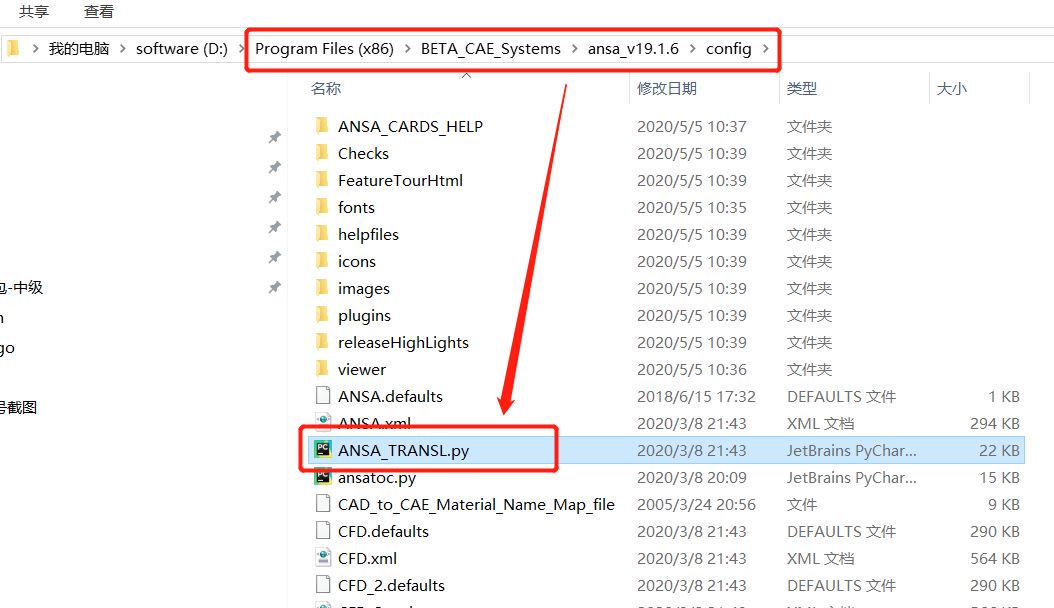Select viewer folder name
This screenshot has width=1054, height=608.
(362, 370)
